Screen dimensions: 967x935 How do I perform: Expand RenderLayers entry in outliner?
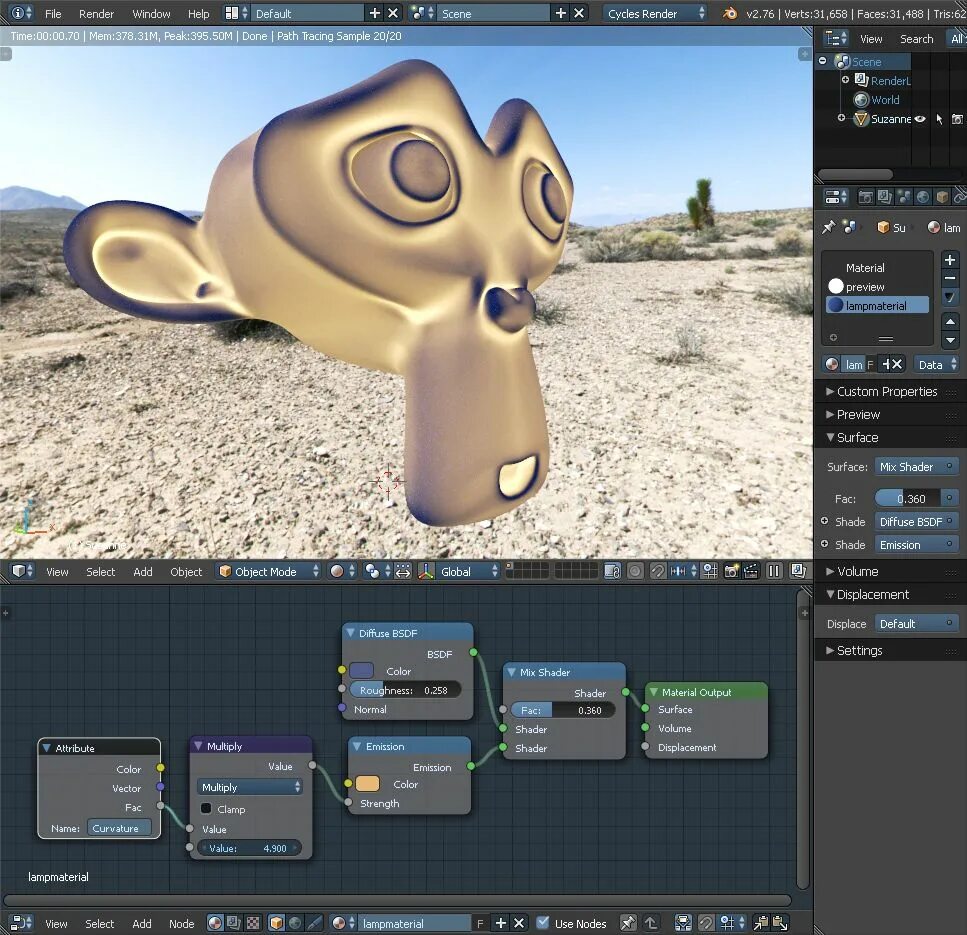(846, 80)
